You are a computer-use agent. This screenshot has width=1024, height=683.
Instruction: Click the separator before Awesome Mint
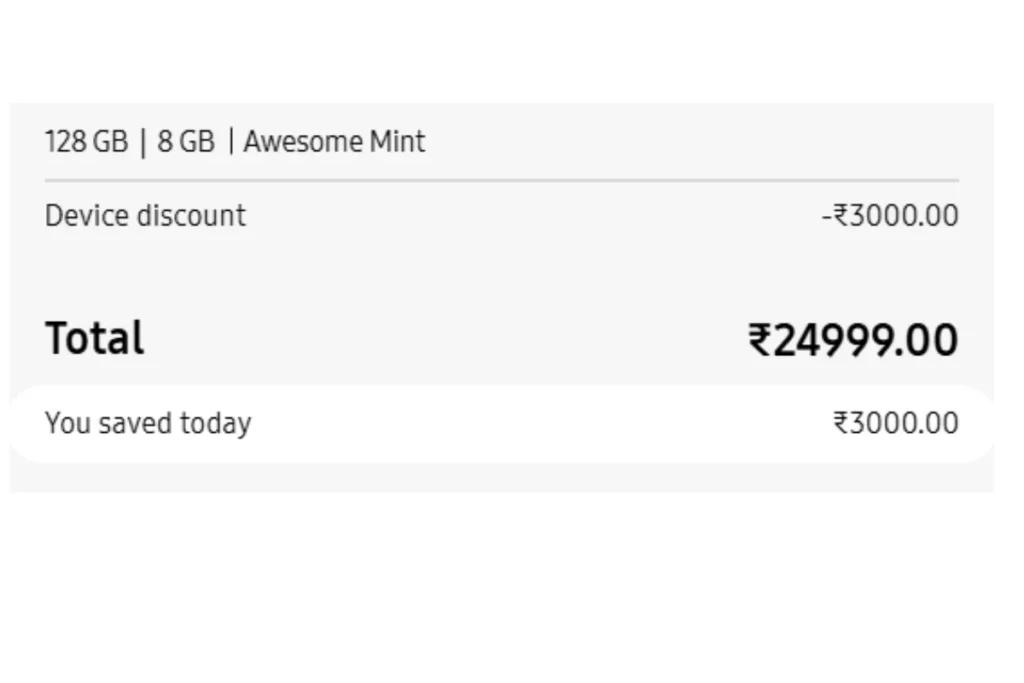point(231,142)
